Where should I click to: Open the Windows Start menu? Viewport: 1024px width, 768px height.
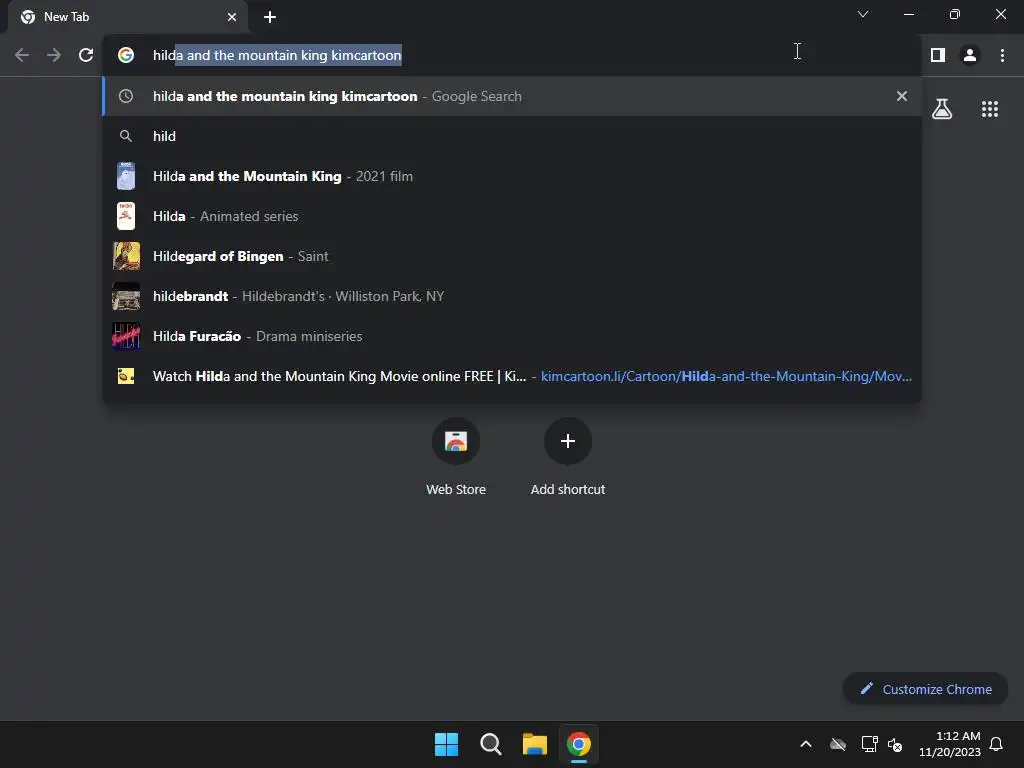(447, 744)
